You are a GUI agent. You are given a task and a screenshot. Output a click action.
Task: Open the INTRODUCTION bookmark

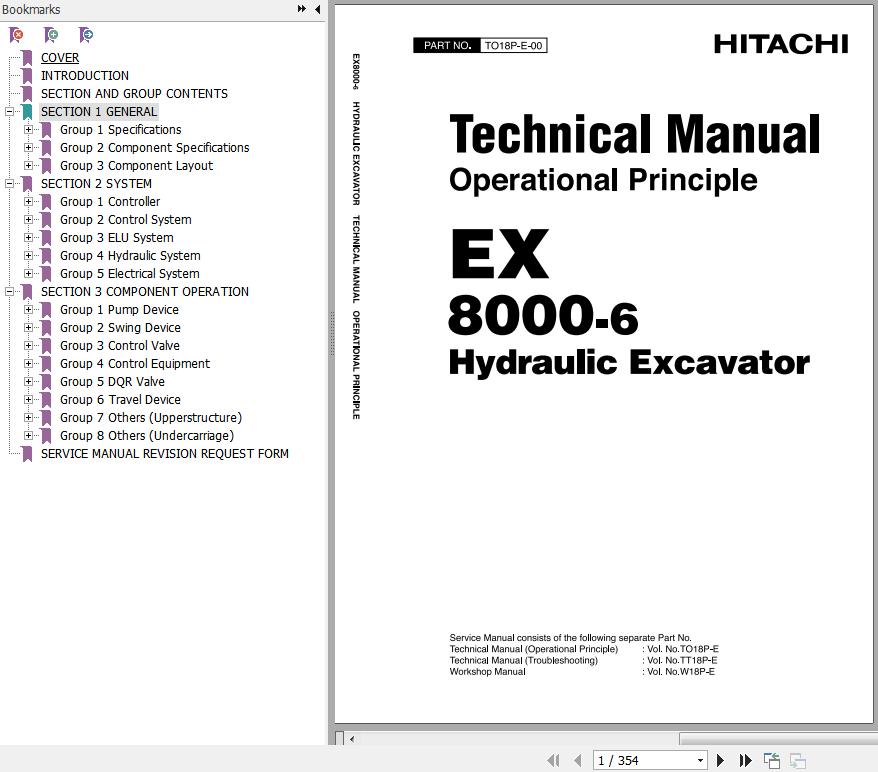84,76
